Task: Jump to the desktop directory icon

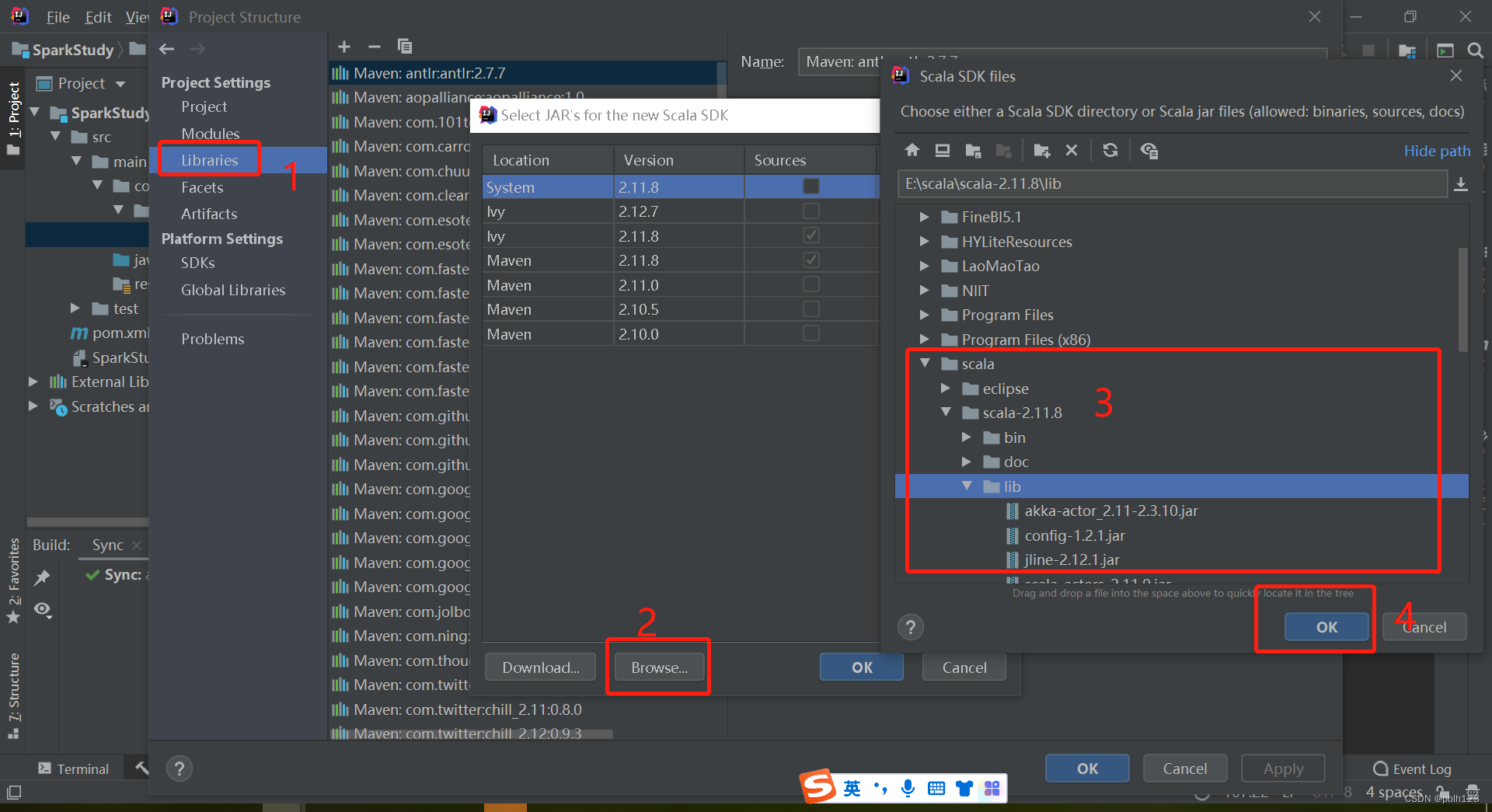Action: pyautogui.click(x=943, y=150)
